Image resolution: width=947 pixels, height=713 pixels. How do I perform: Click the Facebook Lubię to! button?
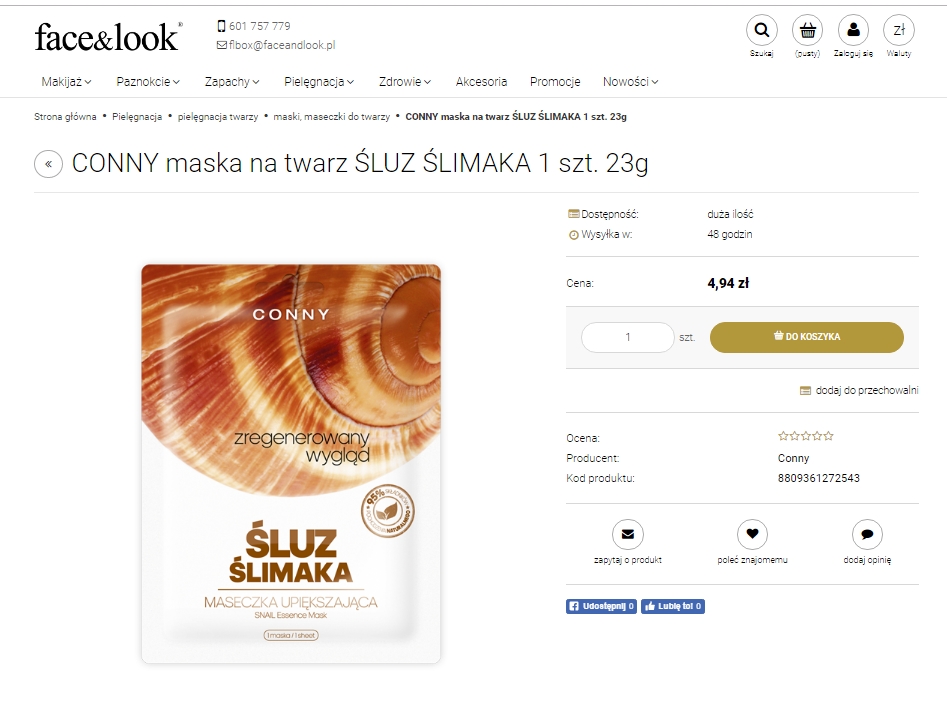click(673, 606)
